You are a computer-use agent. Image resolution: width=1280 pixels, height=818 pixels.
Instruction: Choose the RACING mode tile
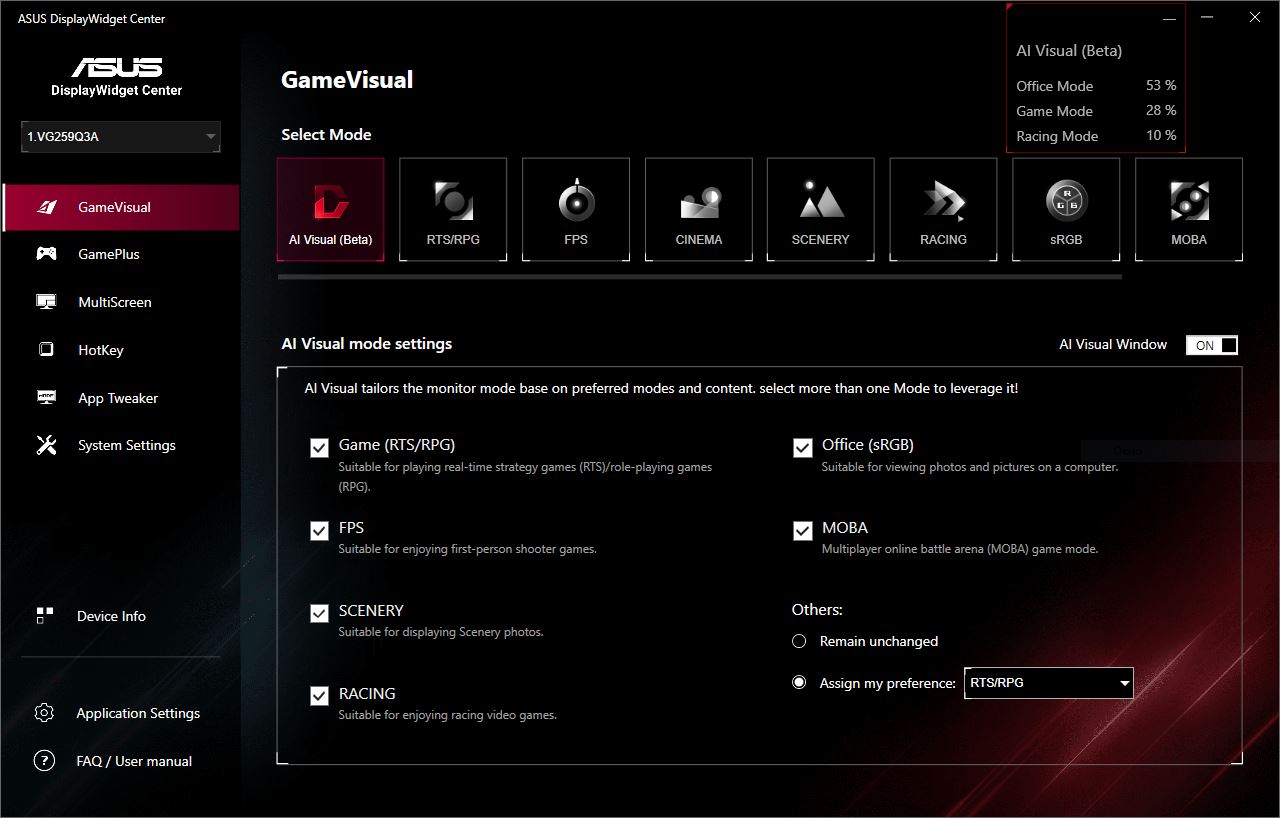click(x=943, y=209)
